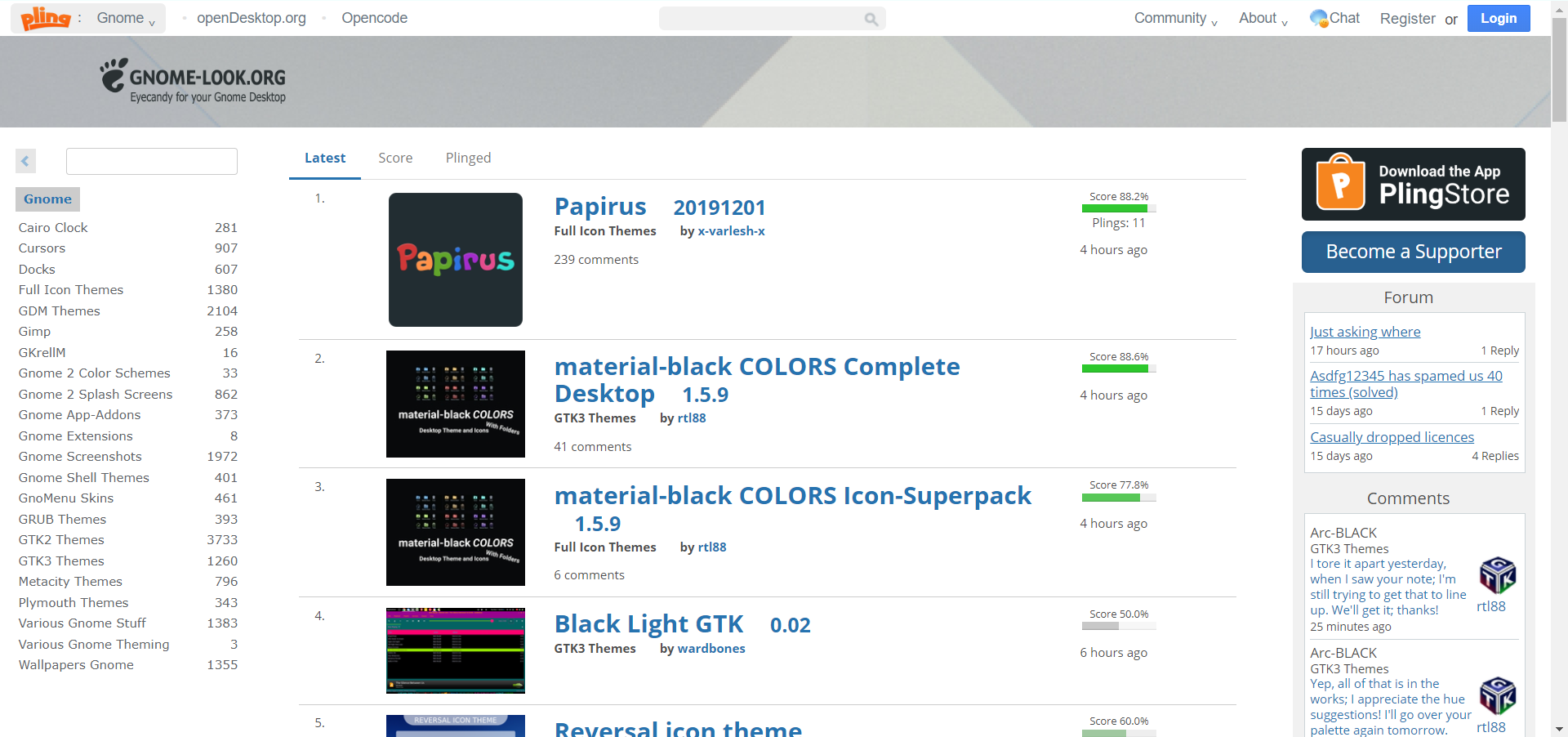Open the Black Light GTK thumbnail
Image resolution: width=1568 pixels, height=737 pixels.
(455, 650)
